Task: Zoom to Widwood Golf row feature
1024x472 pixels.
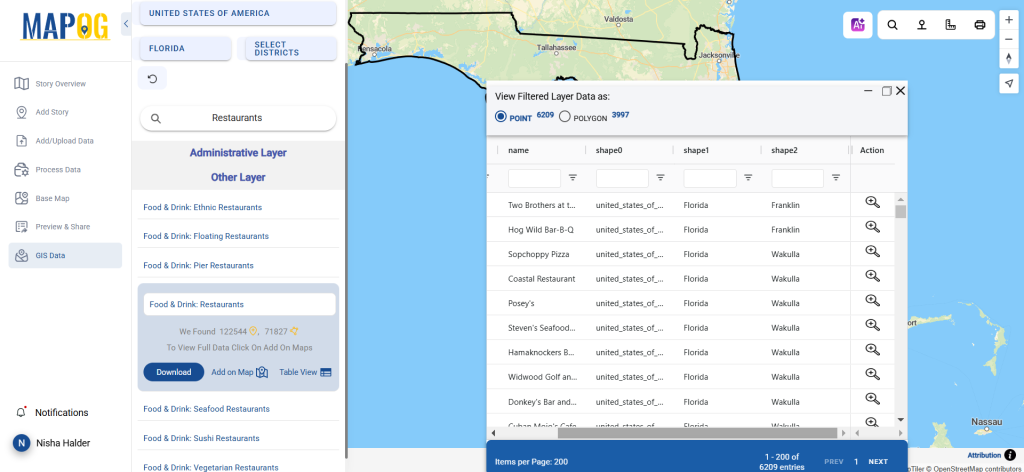Action: (872, 374)
